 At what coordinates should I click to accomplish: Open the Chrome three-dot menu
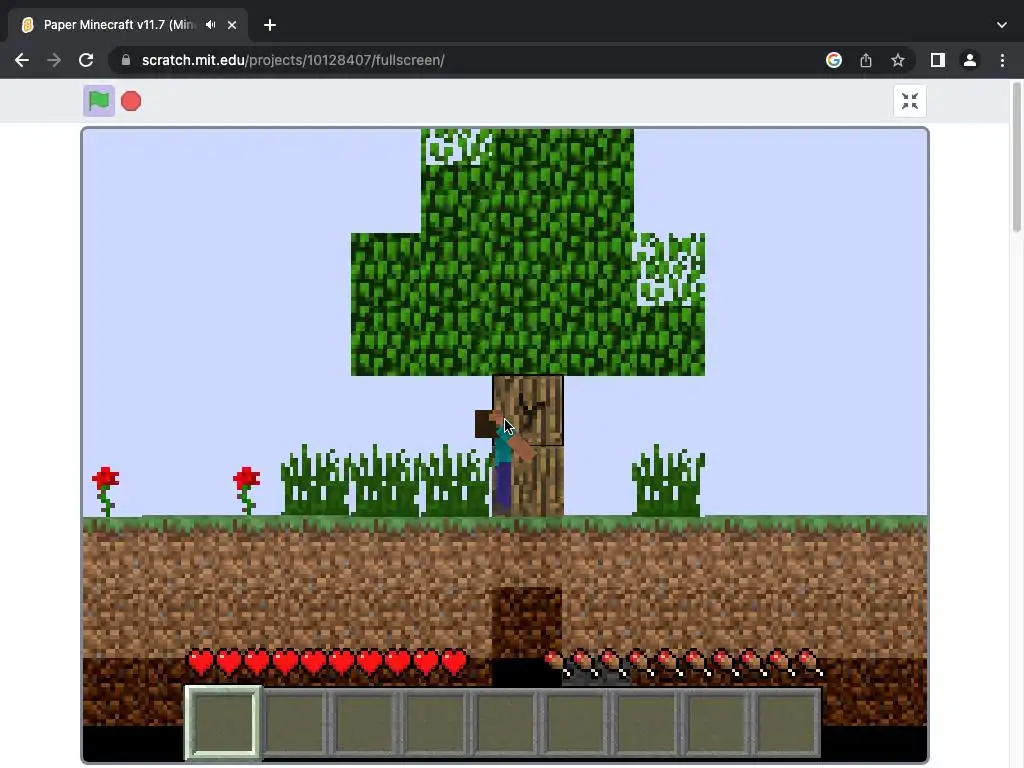1002,60
